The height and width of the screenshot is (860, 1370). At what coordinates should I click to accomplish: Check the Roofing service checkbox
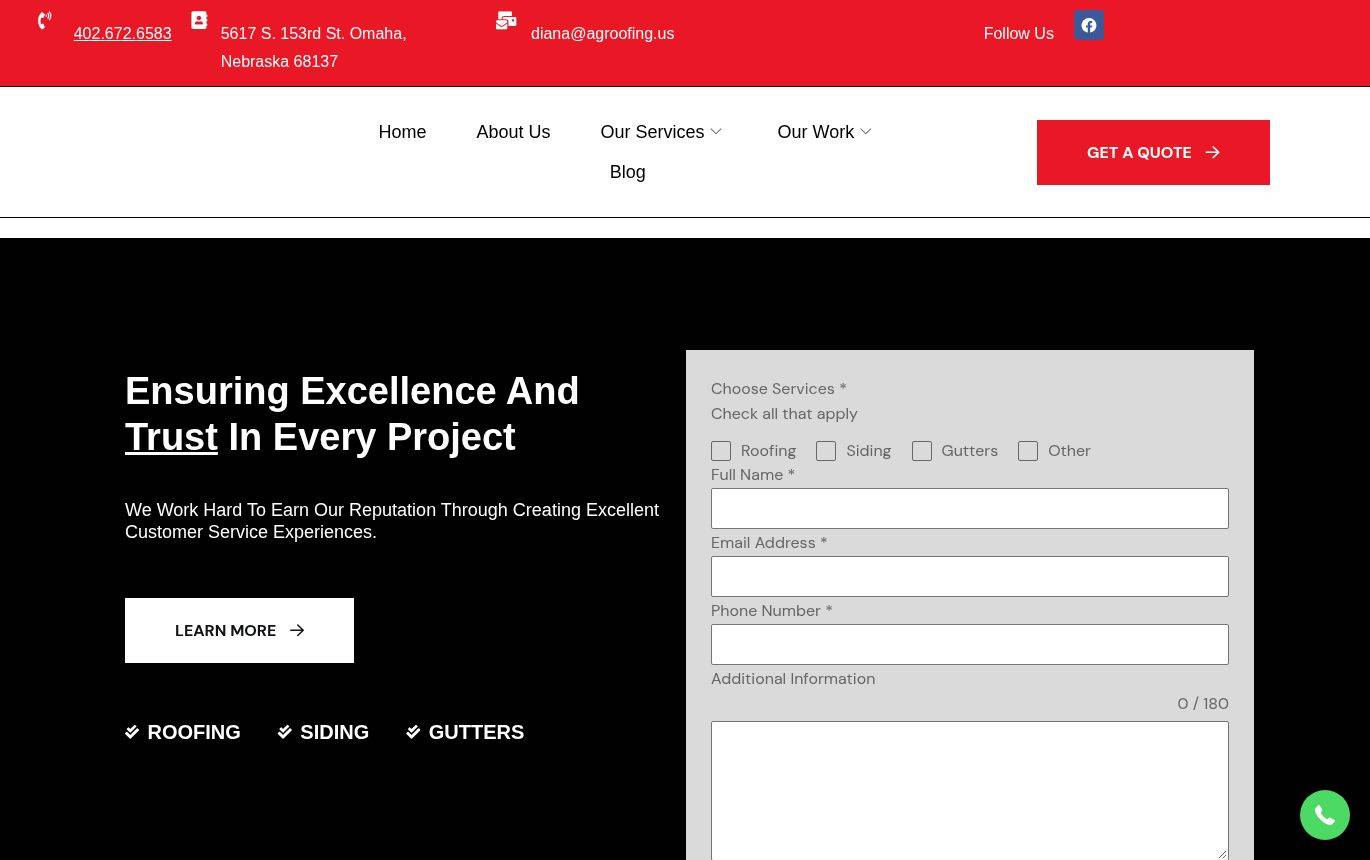tap(721, 451)
